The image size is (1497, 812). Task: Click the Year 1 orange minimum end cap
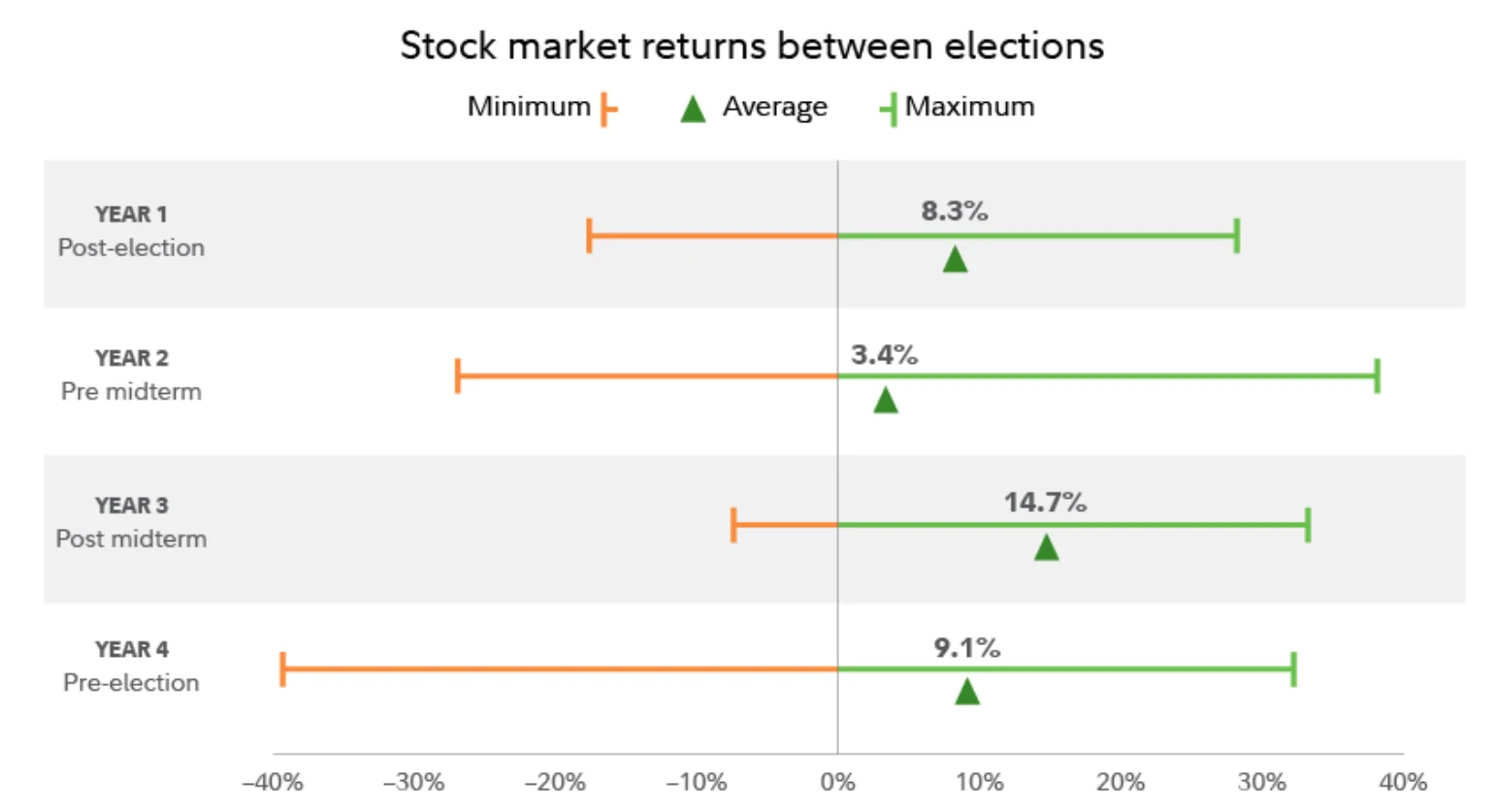(589, 236)
